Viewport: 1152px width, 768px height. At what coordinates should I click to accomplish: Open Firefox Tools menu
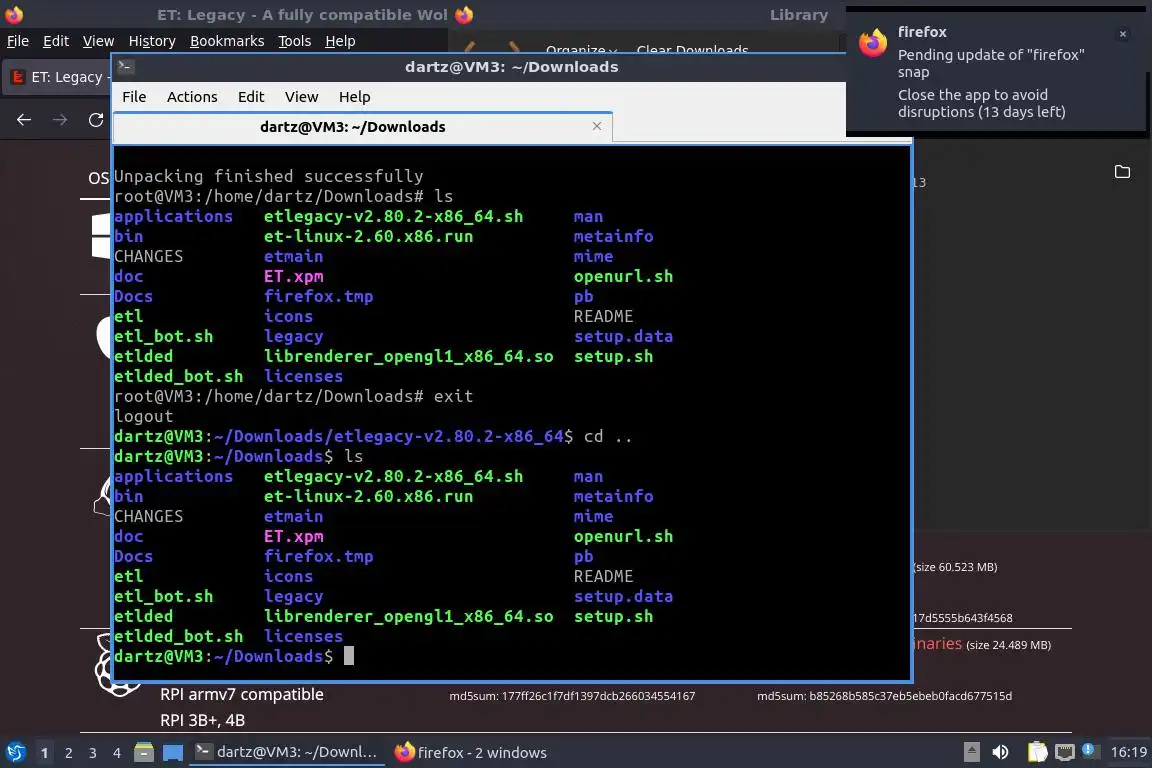[295, 41]
